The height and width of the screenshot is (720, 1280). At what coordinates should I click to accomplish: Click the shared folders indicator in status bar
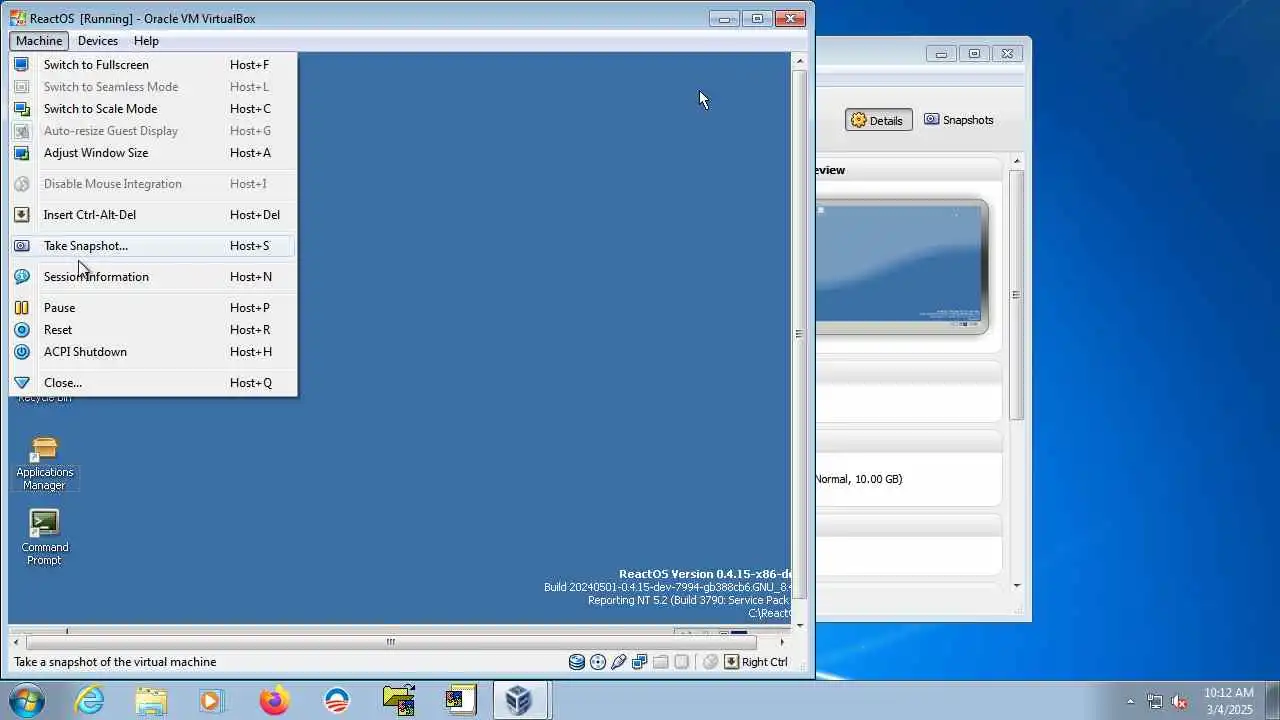[x=661, y=662]
